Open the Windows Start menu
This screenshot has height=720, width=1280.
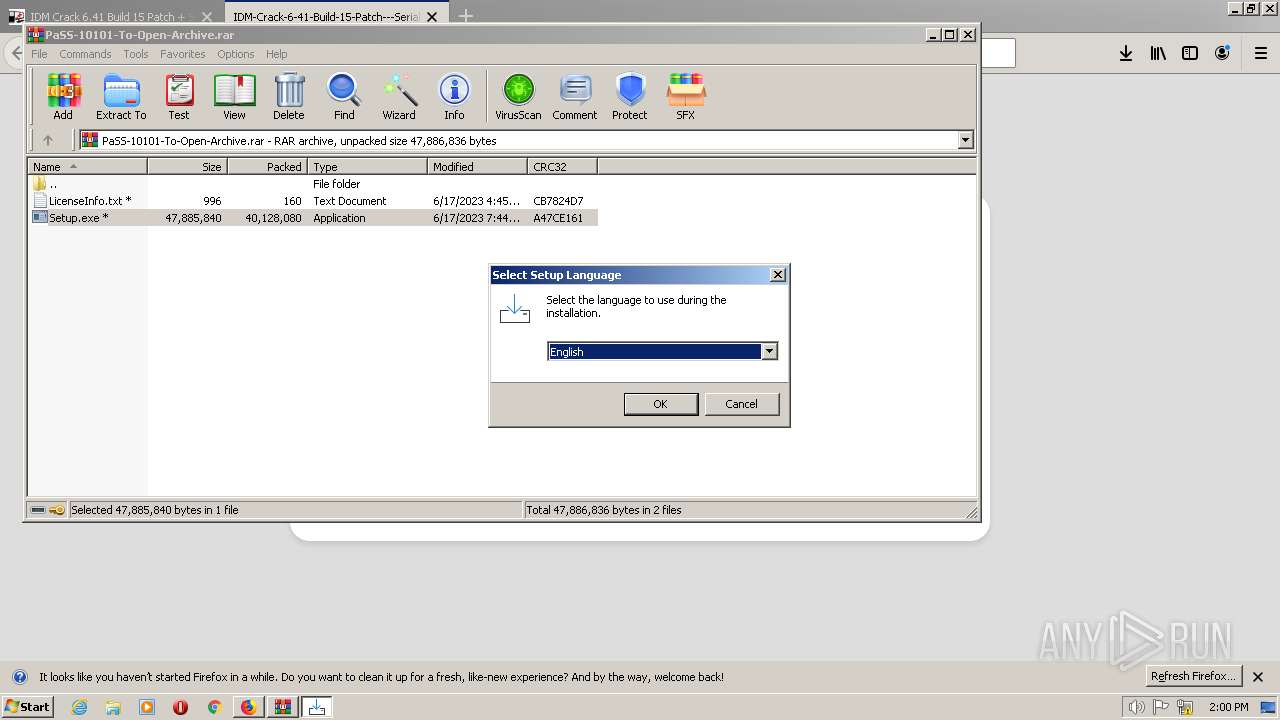pyautogui.click(x=27, y=707)
